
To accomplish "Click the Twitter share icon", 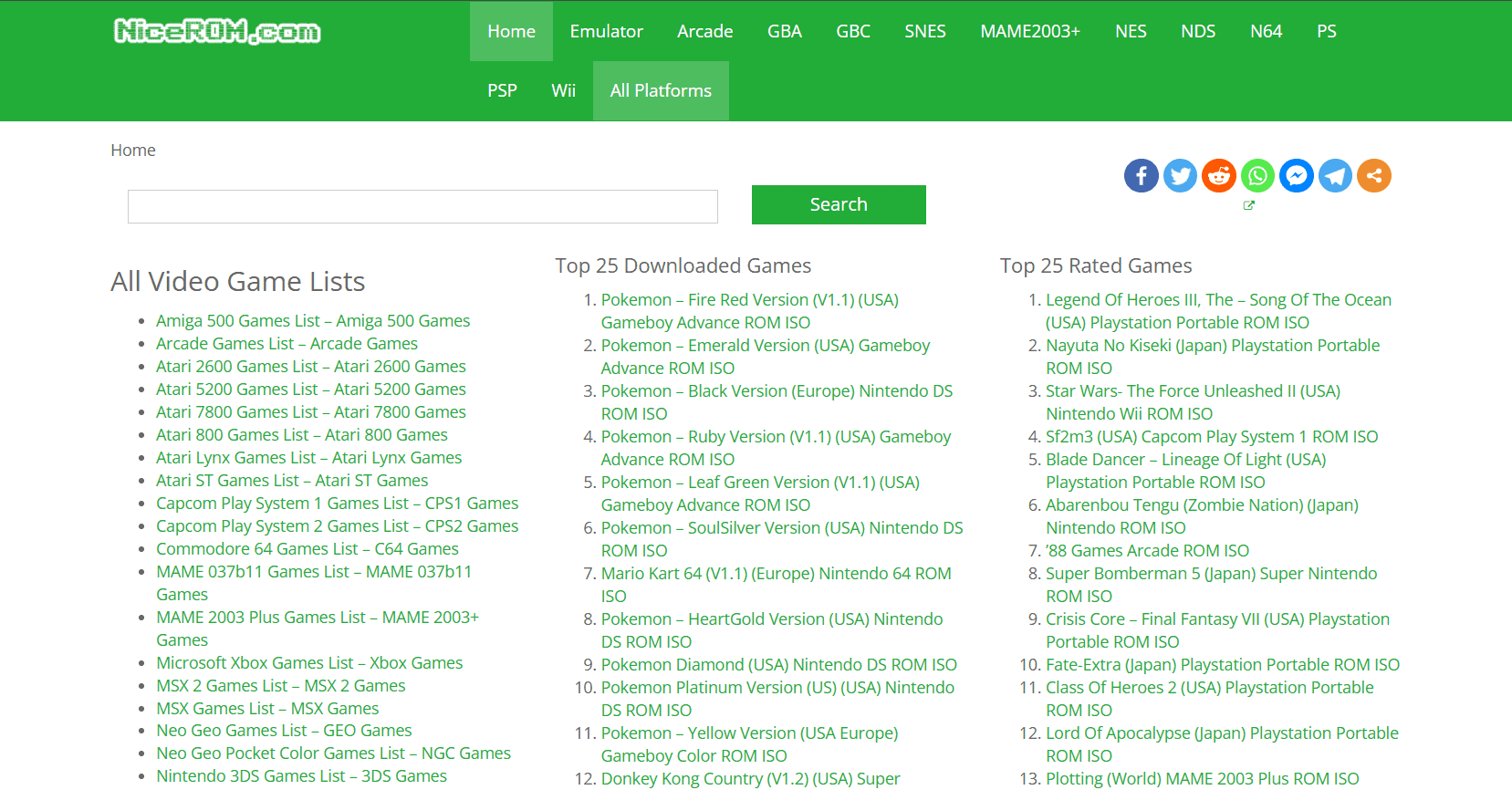I will tap(1180, 175).
